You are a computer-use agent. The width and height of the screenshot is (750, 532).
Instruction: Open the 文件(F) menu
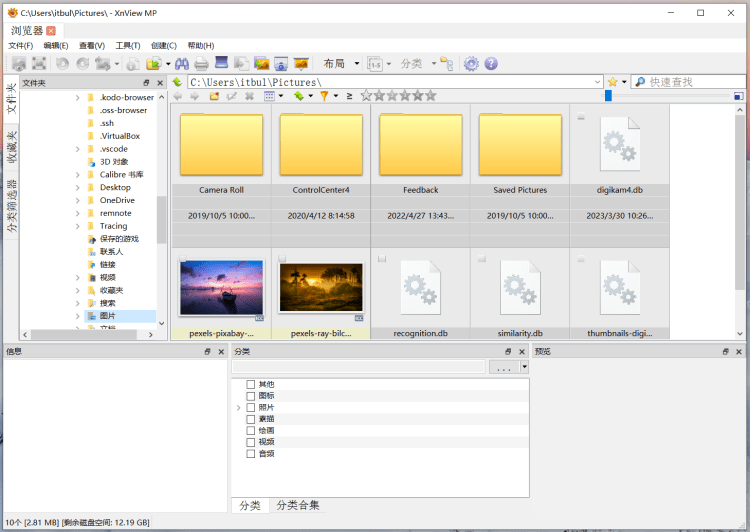point(21,45)
